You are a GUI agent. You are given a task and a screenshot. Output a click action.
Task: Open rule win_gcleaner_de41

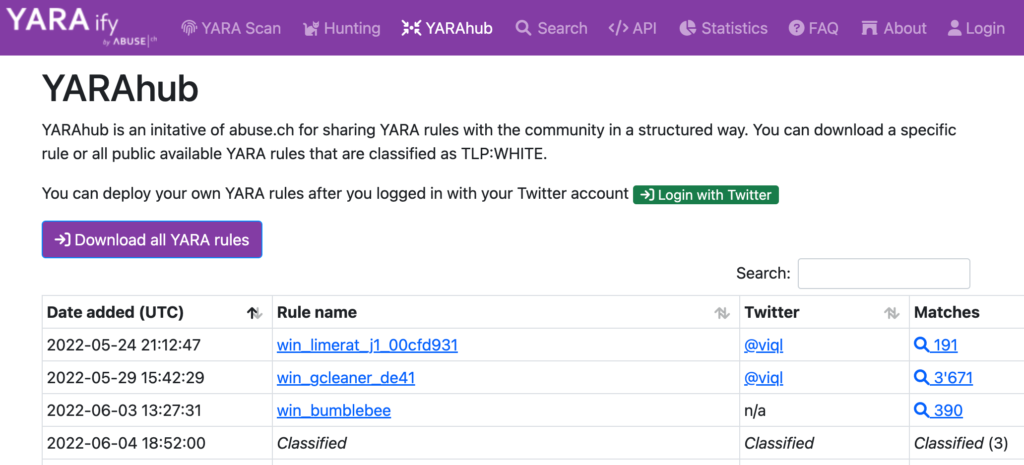[345, 377]
